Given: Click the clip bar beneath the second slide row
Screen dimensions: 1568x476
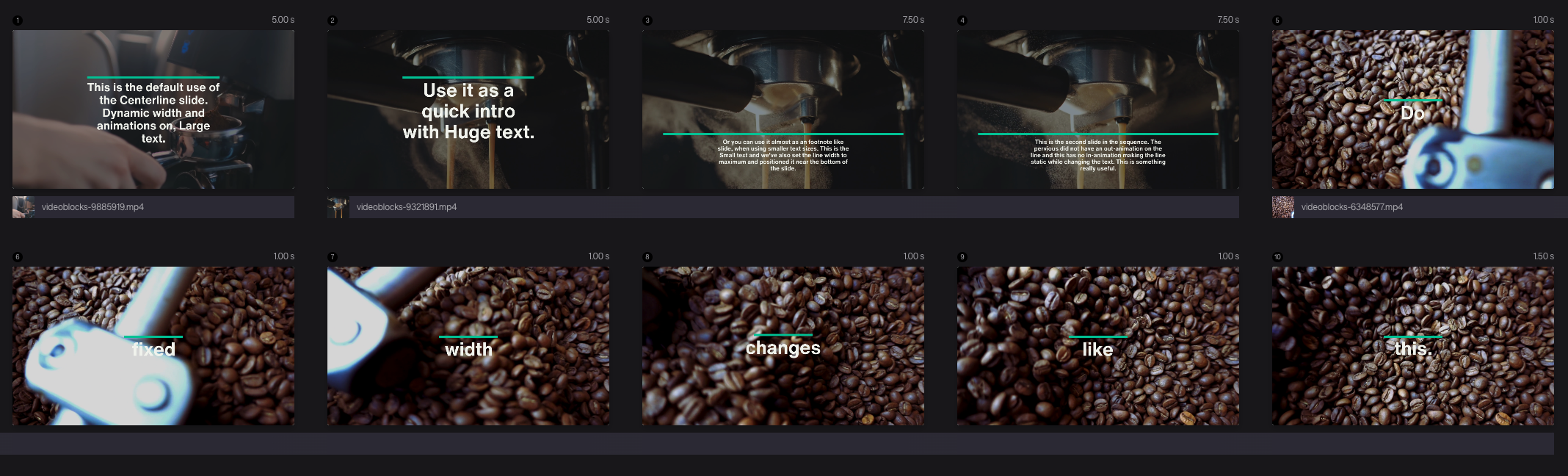Looking at the screenshot, I should click(777, 444).
